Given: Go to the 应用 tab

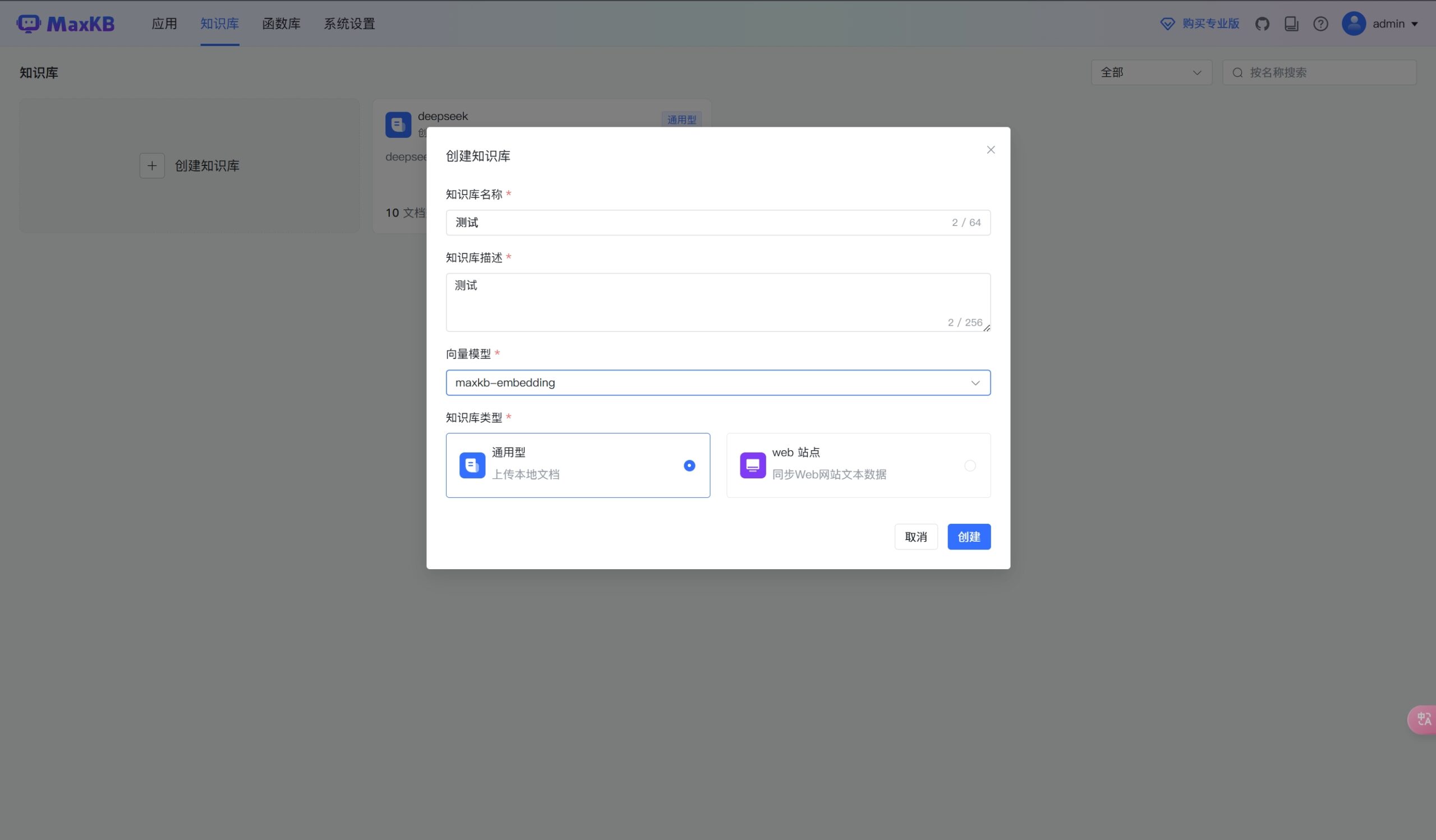Looking at the screenshot, I should click(164, 24).
